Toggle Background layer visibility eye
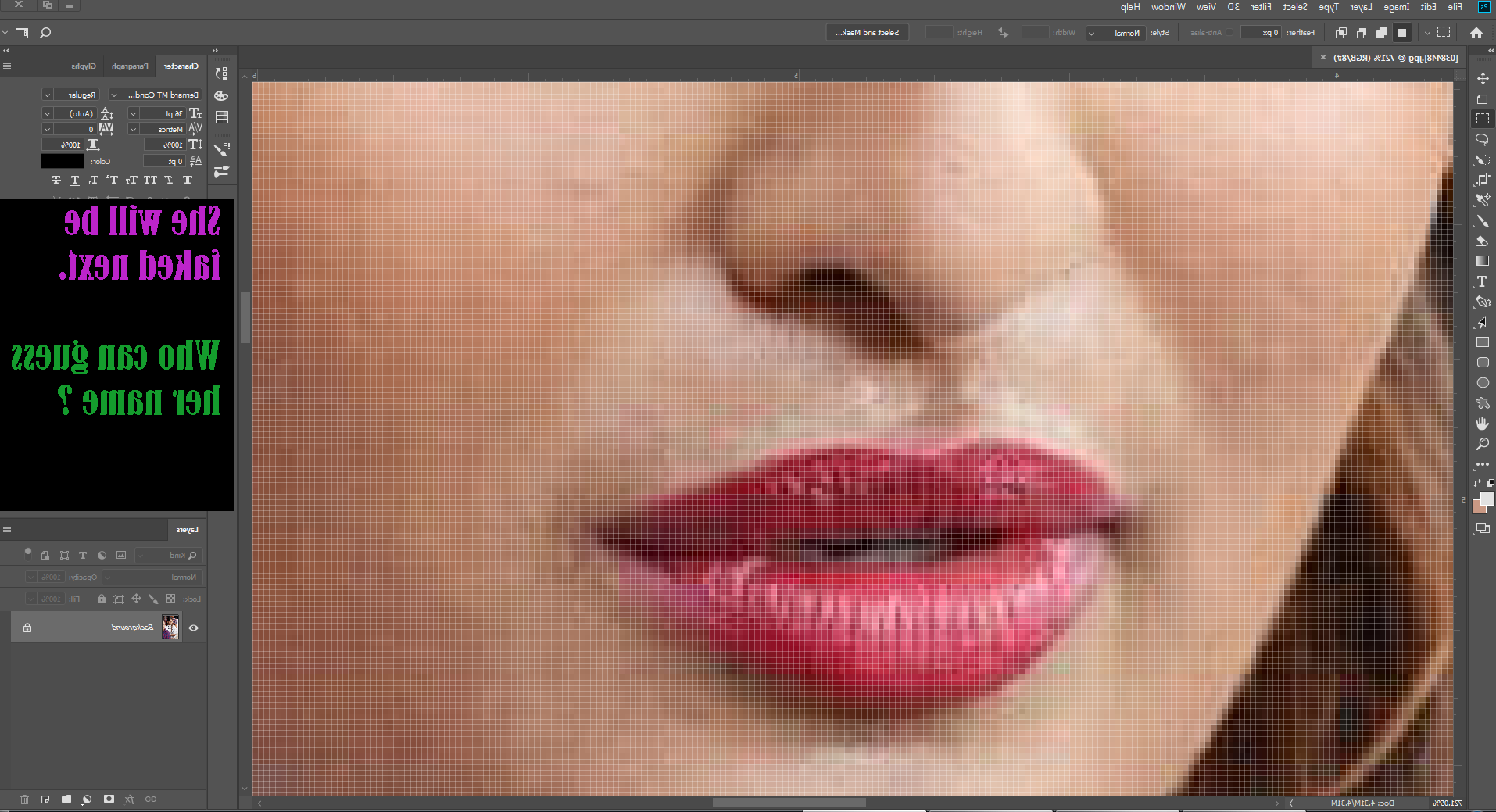The height and width of the screenshot is (812, 1496). tap(193, 628)
